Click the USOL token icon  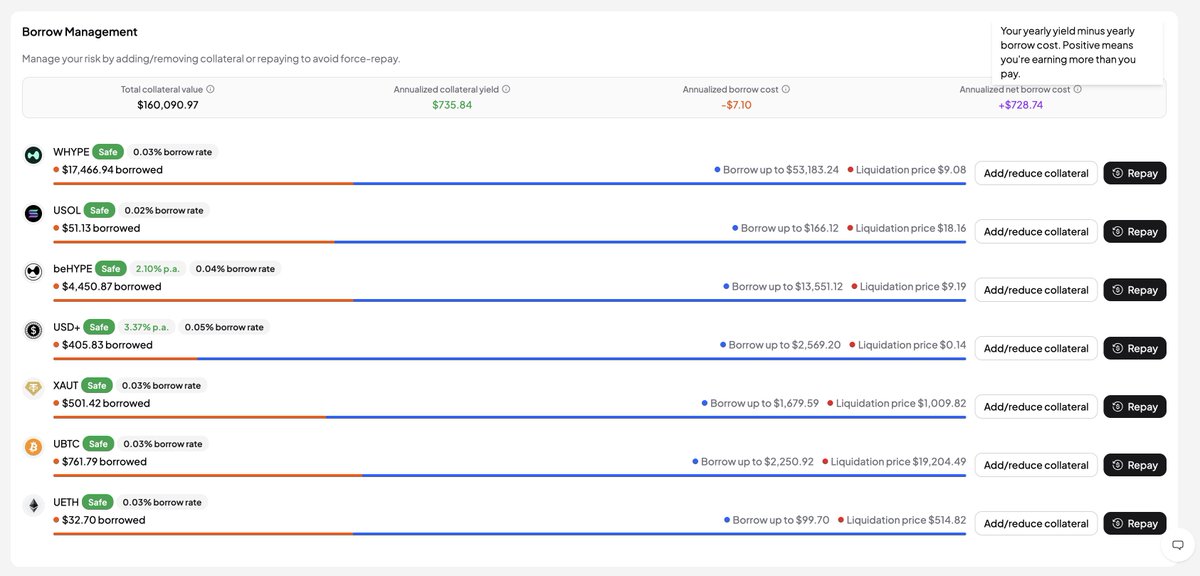[x=33, y=213]
